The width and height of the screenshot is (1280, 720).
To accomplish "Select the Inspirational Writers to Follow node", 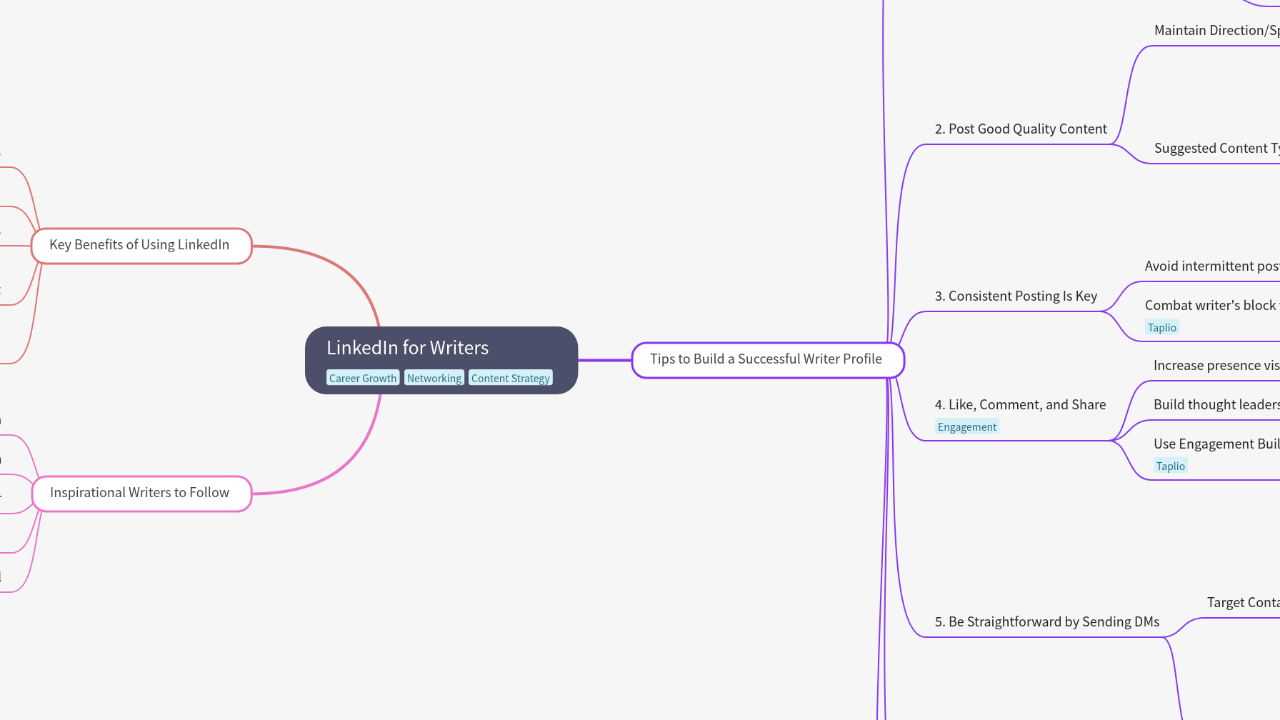I will [141, 492].
